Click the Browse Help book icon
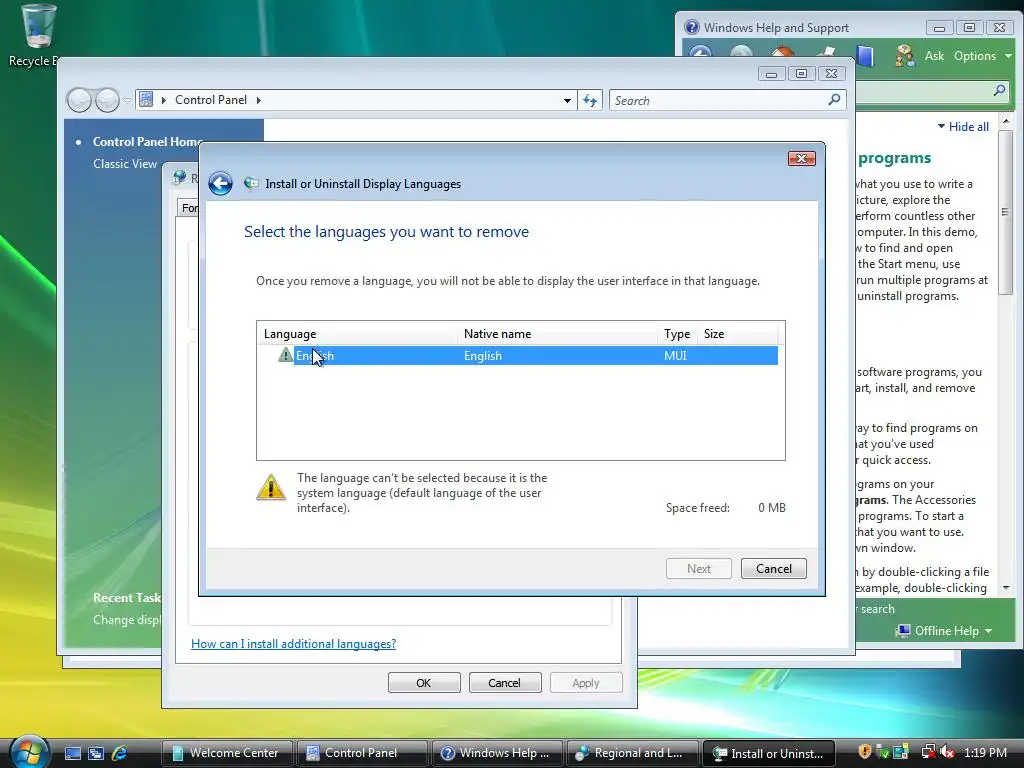Viewport: 1024px width, 768px height. [x=865, y=56]
